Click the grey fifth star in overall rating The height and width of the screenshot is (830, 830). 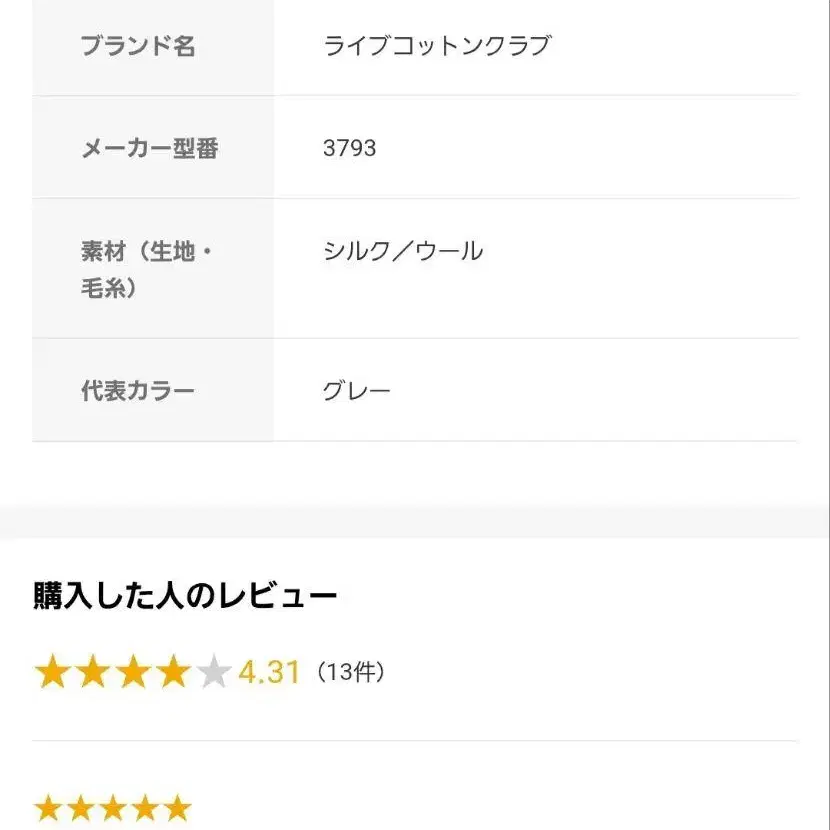214,673
